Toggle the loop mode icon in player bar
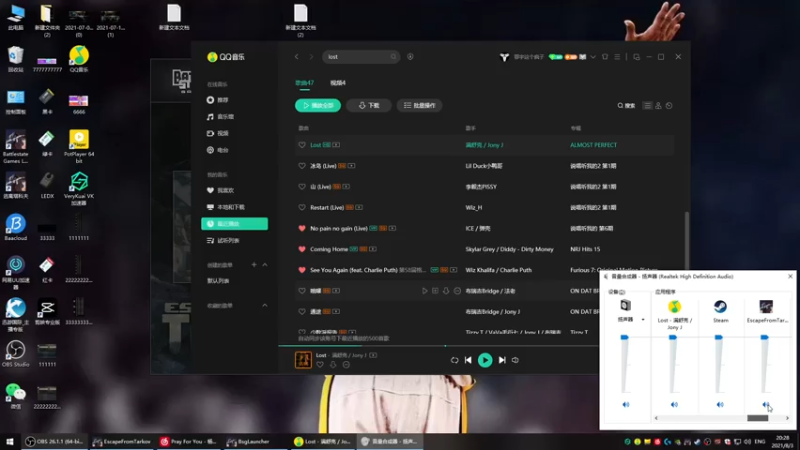This screenshot has width=800, height=450. click(x=454, y=360)
